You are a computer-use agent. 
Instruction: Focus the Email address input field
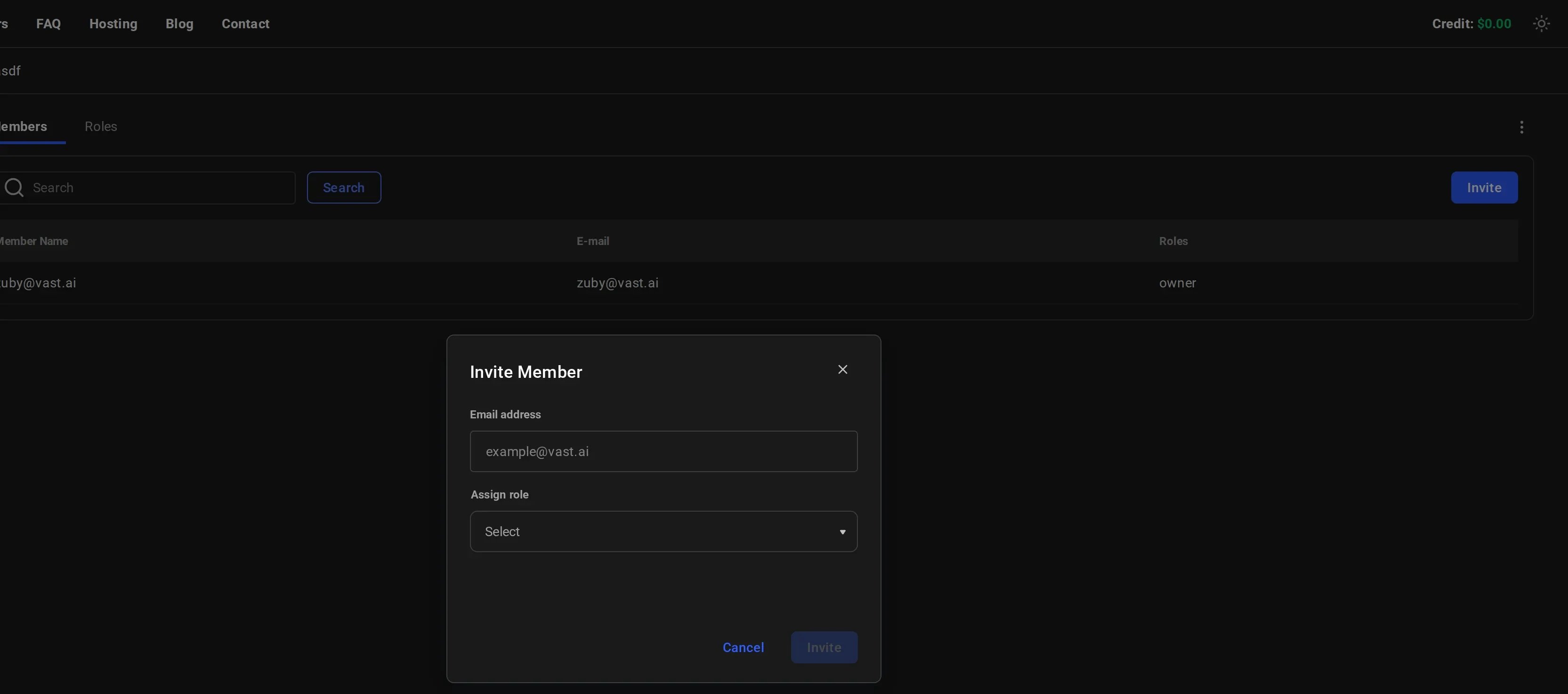[663, 451]
